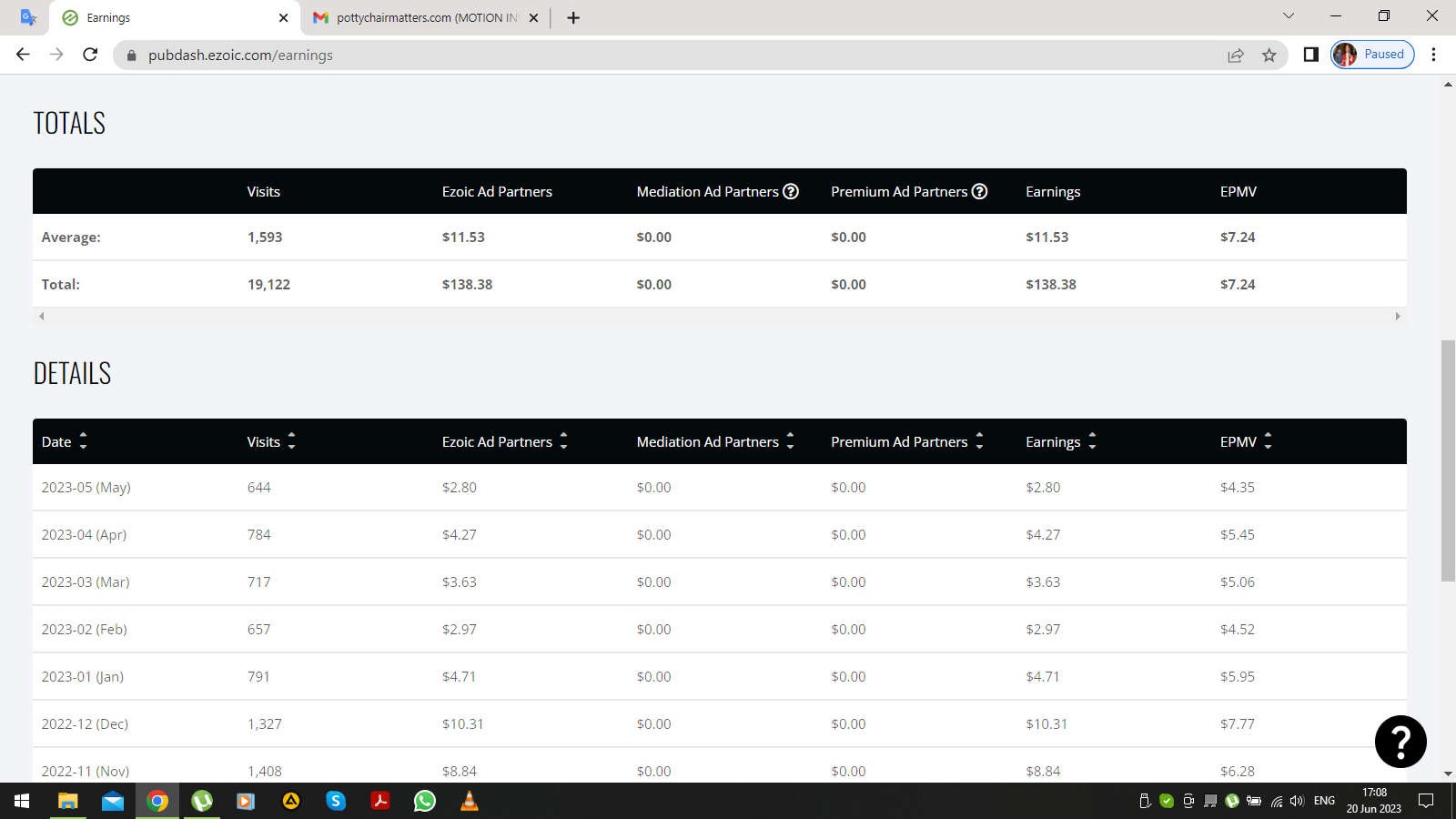
Task: Select the 2023-03 (Mar) date cell
Action: coord(86,582)
